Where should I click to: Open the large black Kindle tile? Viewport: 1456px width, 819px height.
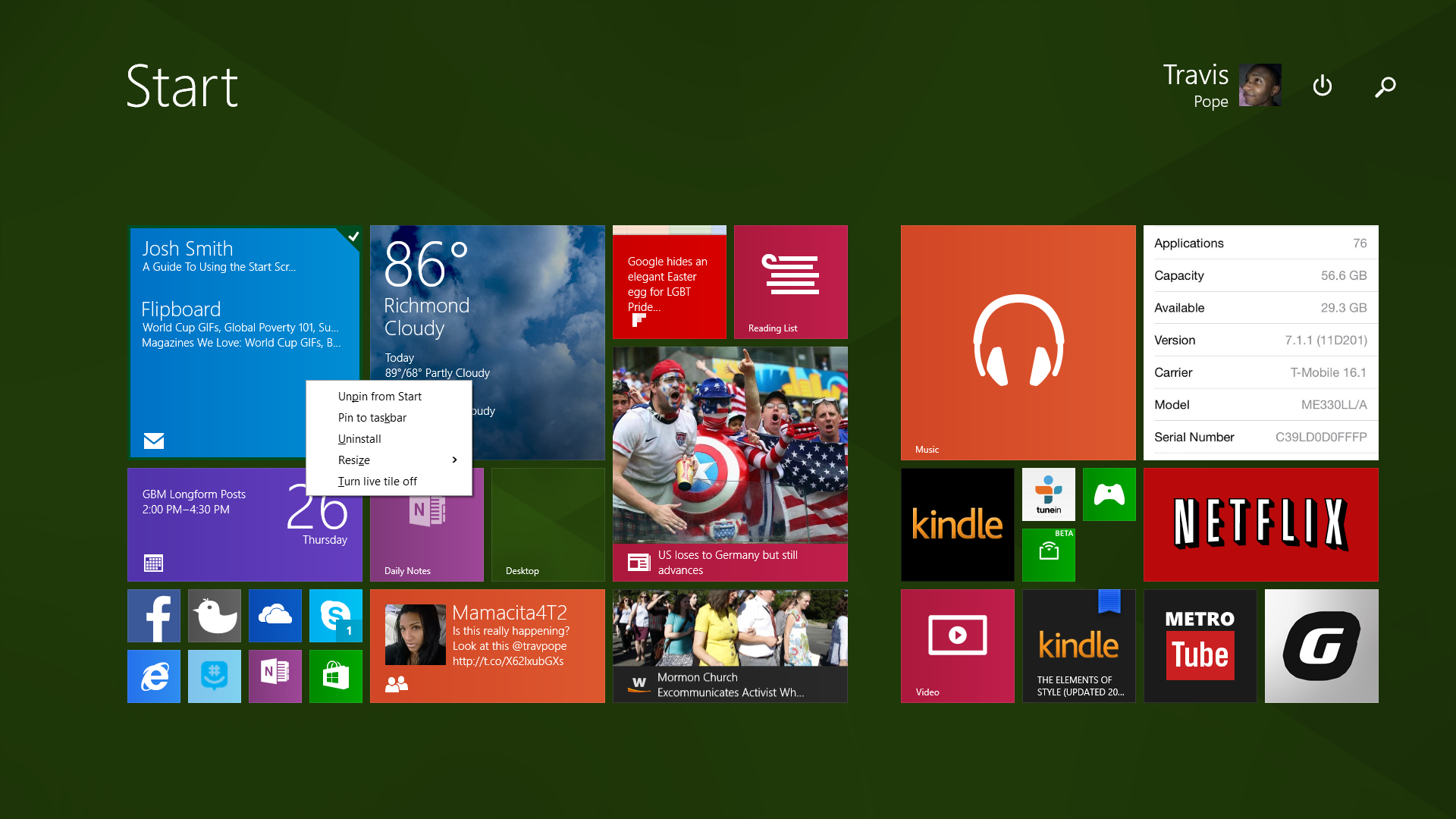958,525
